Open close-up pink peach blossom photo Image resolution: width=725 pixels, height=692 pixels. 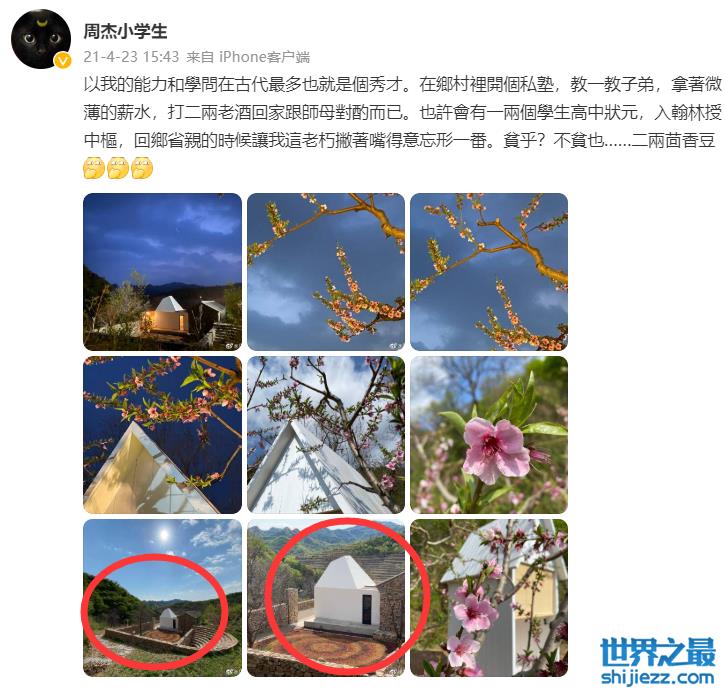pos(489,435)
